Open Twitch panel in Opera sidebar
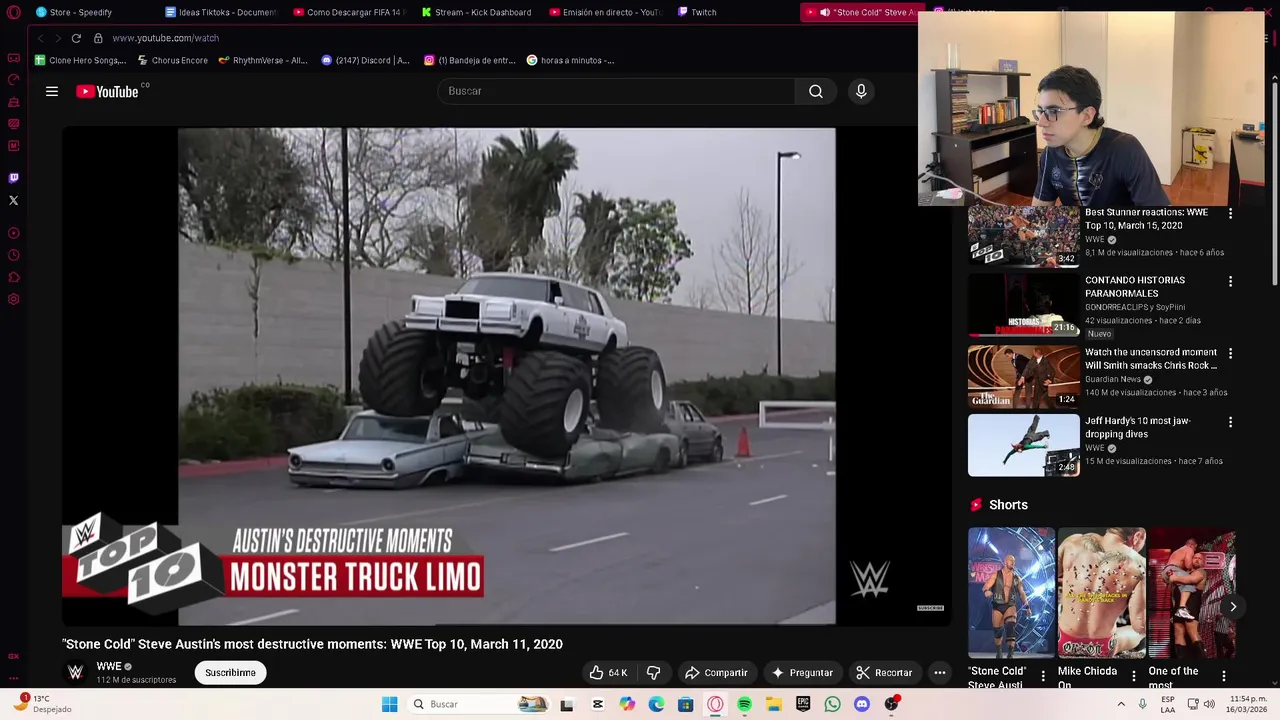This screenshot has width=1280, height=720. [x=13, y=178]
